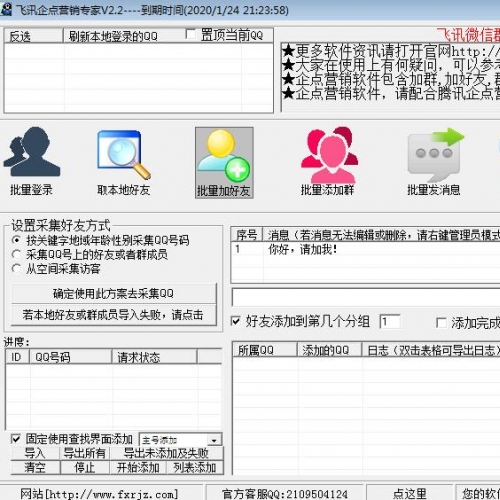Image resolution: width=500 pixels, height=500 pixels.
Task: Click the 停止 button
Action: tap(85, 467)
